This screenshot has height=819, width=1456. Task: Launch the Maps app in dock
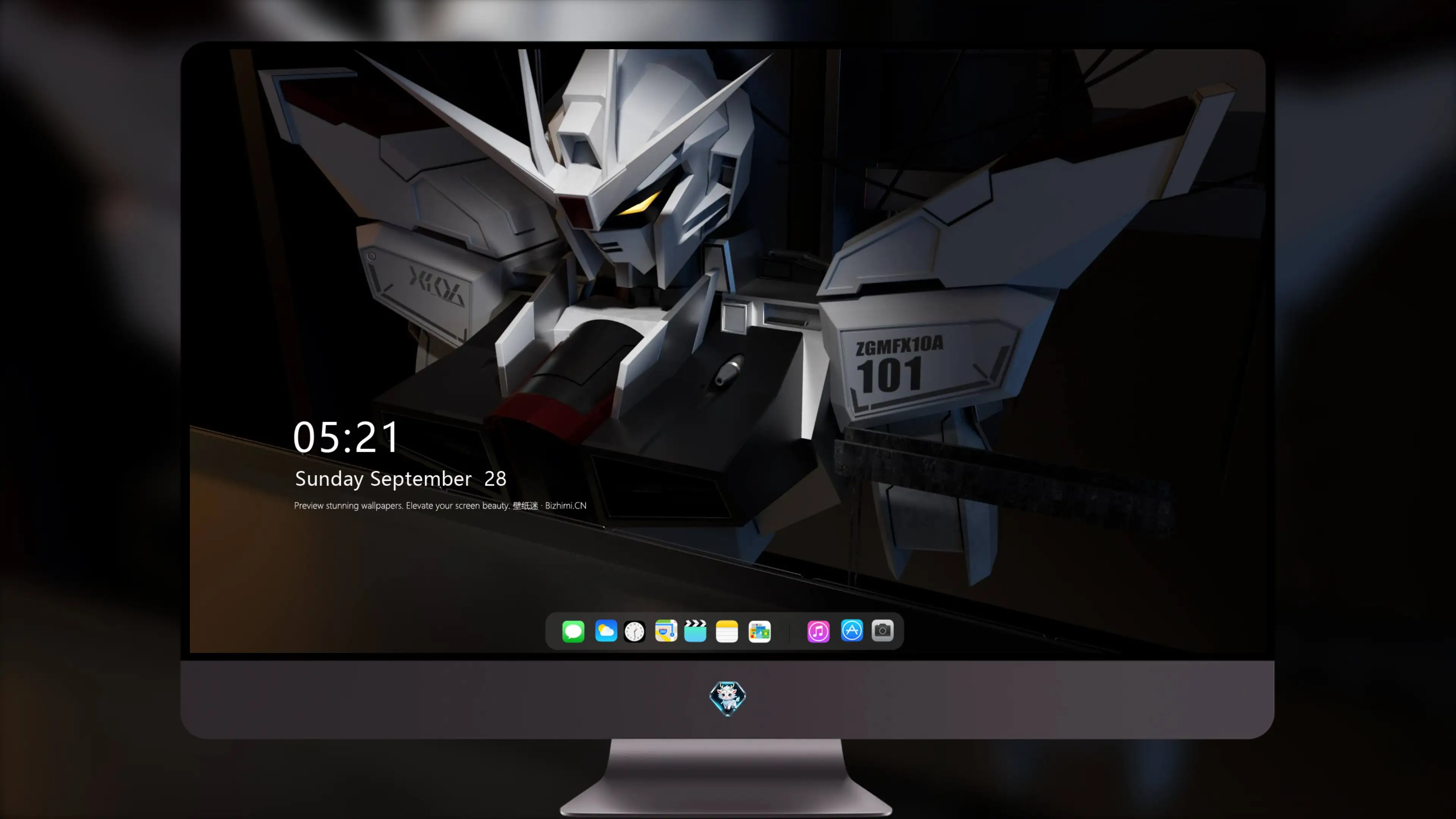pyautogui.click(x=666, y=631)
